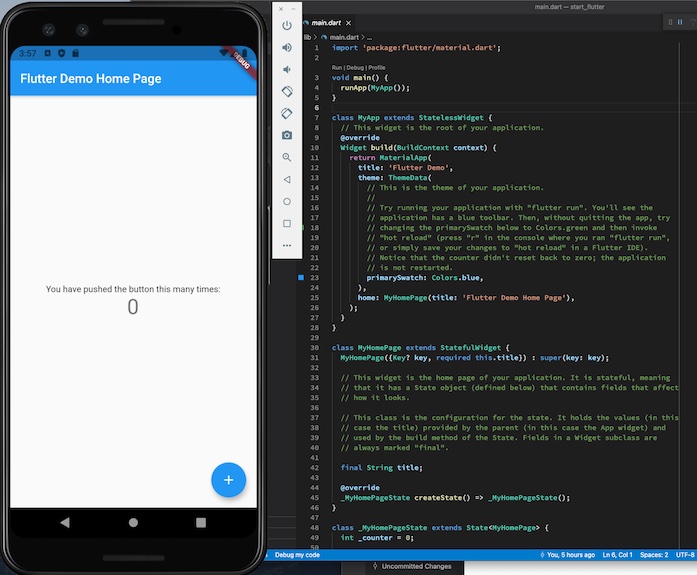Click 'UTF-8' encoding in status bar

685,555
